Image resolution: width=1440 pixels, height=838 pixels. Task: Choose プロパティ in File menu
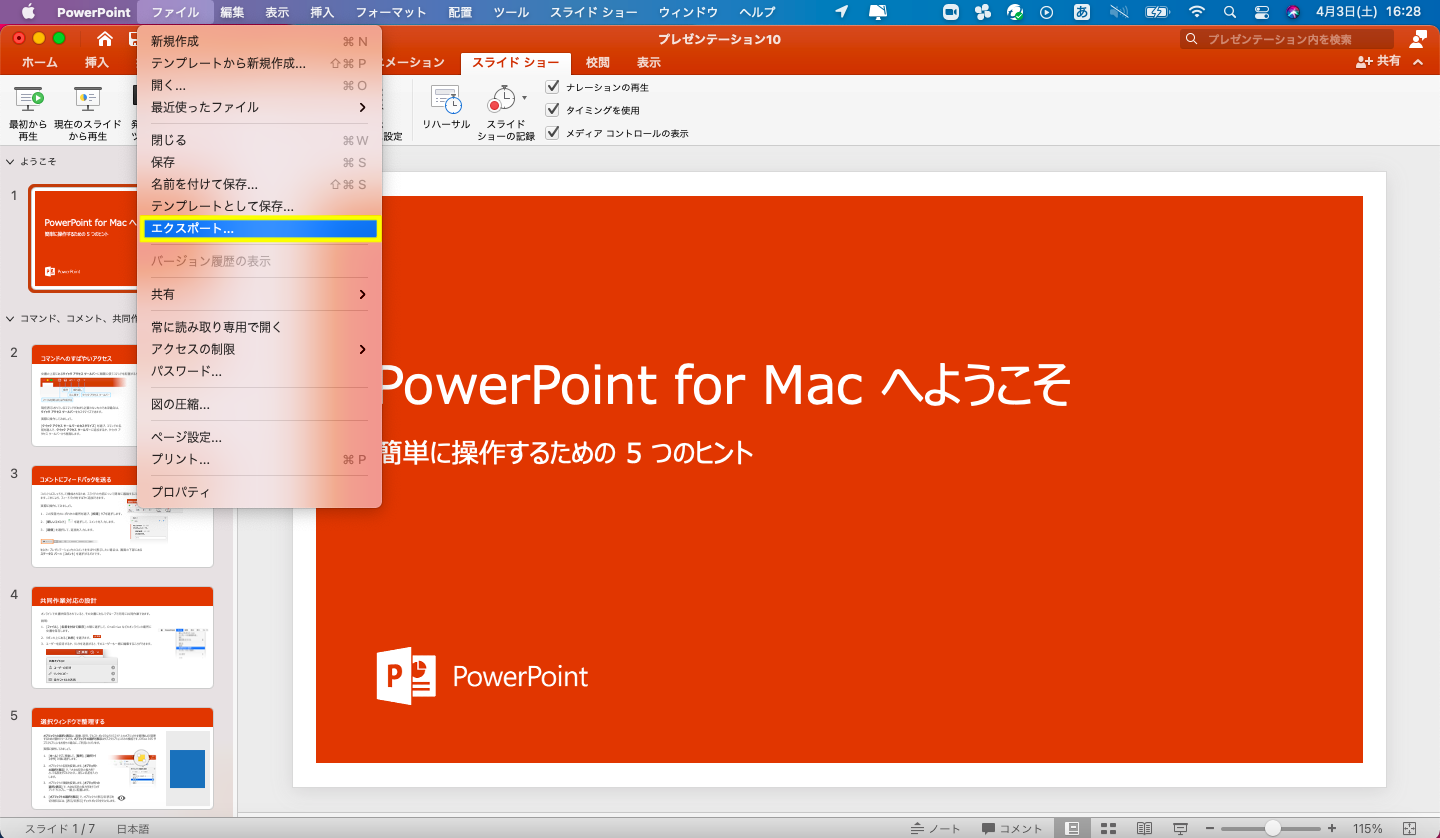259,492
